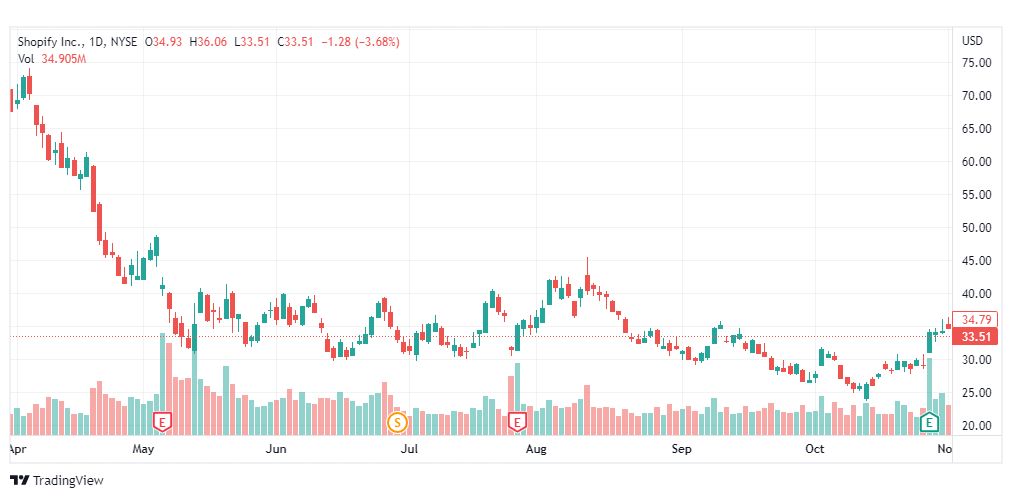
Task: Click the H36.06 high value
Action: [209, 42]
